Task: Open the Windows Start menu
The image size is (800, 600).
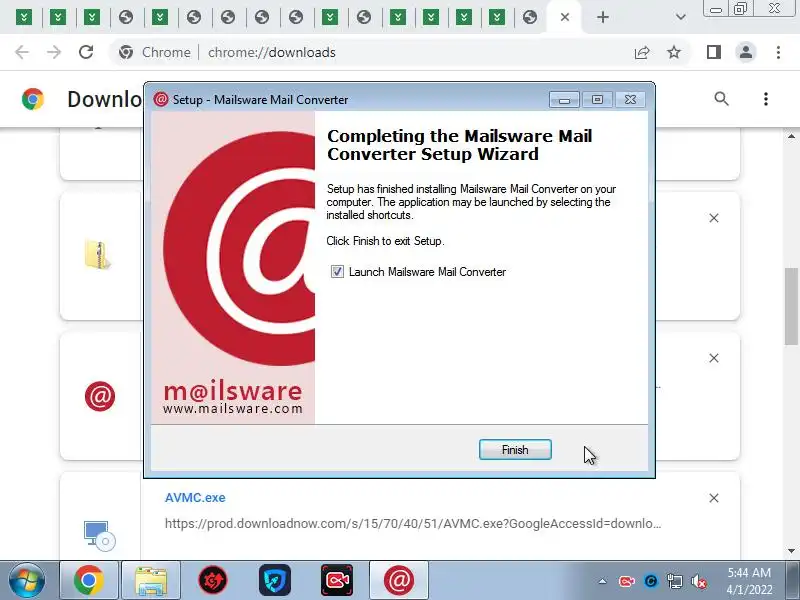Action: click(x=27, y=580)
